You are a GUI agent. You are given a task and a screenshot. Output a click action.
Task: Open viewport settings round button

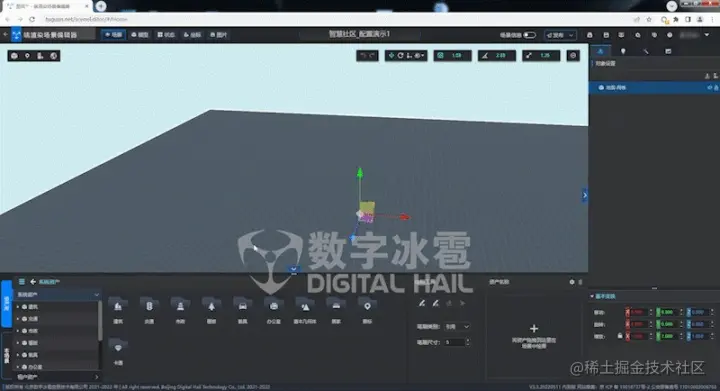click(x=573, y=56)
